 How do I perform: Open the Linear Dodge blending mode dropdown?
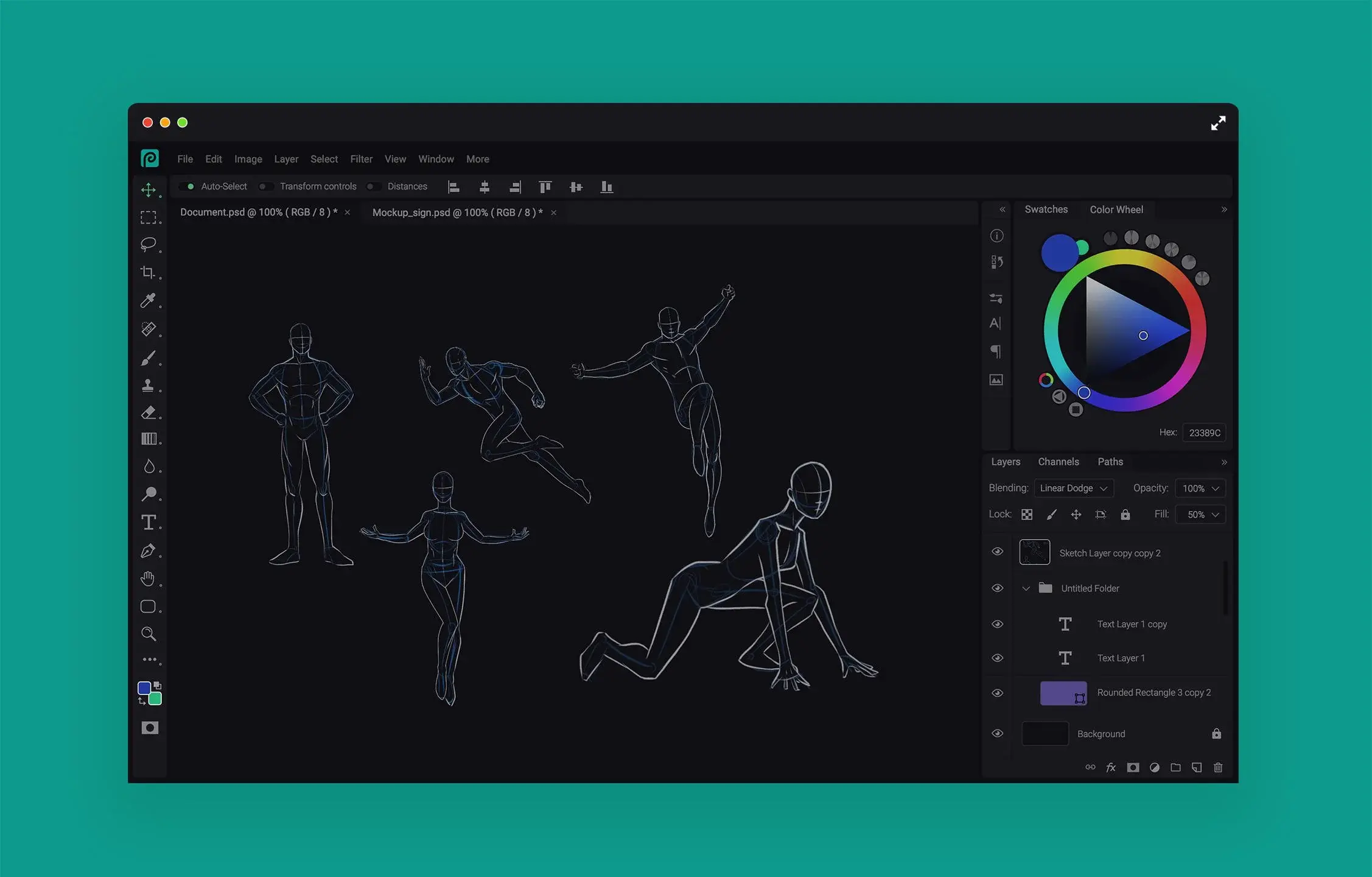(x=1074, y=488)
